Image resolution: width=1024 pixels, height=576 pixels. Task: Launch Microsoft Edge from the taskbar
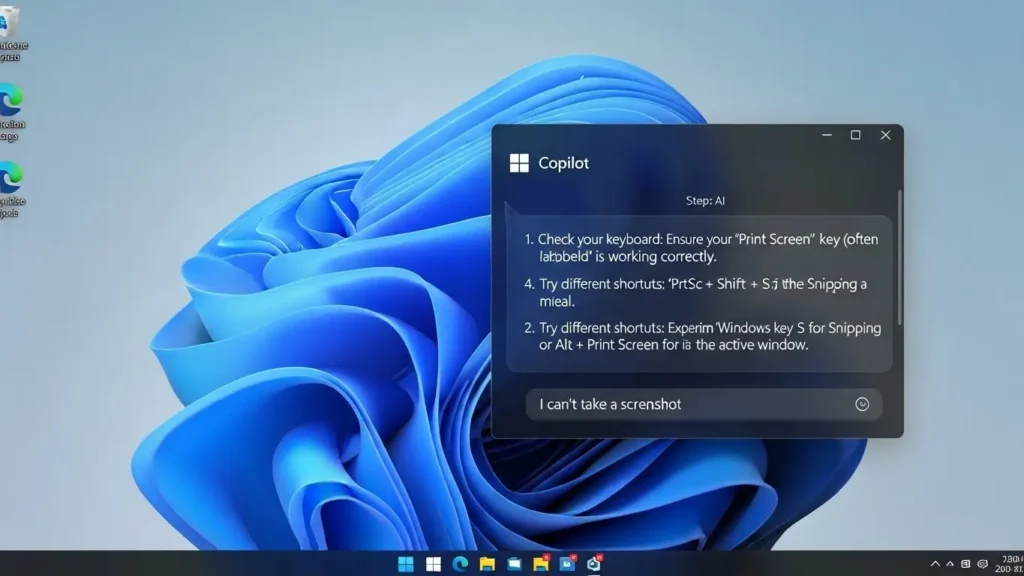click(x=460, y=564)
